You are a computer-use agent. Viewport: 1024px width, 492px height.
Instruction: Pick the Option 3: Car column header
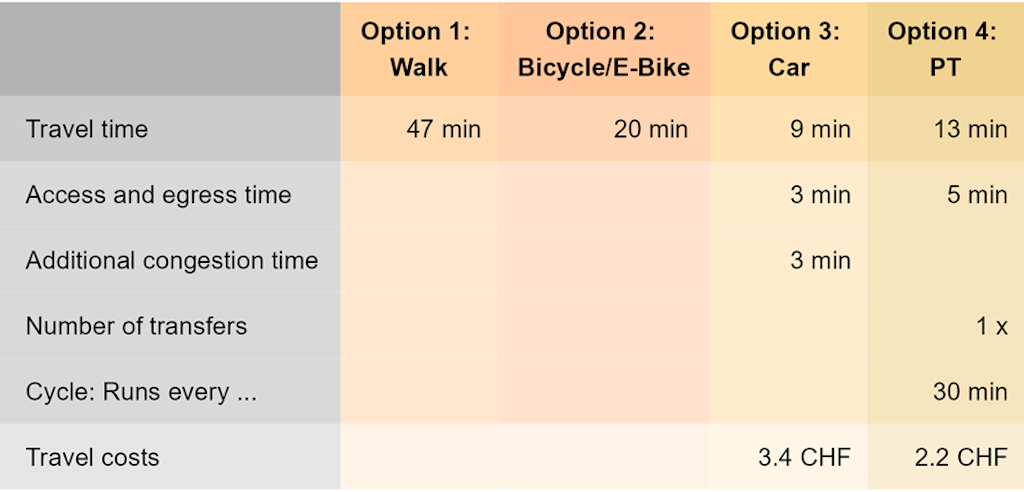[x=785, y=49]
